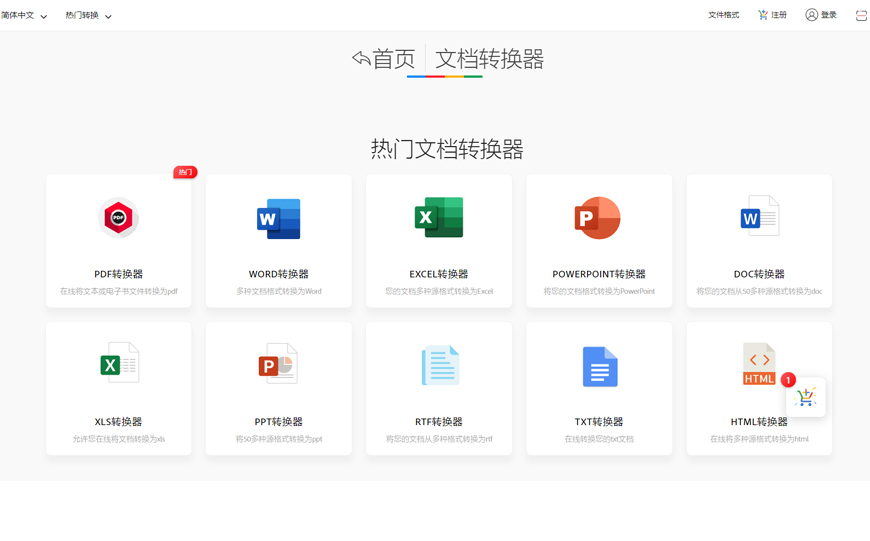
Task: Click description 在线将多种源格式转换为html
Action: pyautogui.click(x=760, y=439)
